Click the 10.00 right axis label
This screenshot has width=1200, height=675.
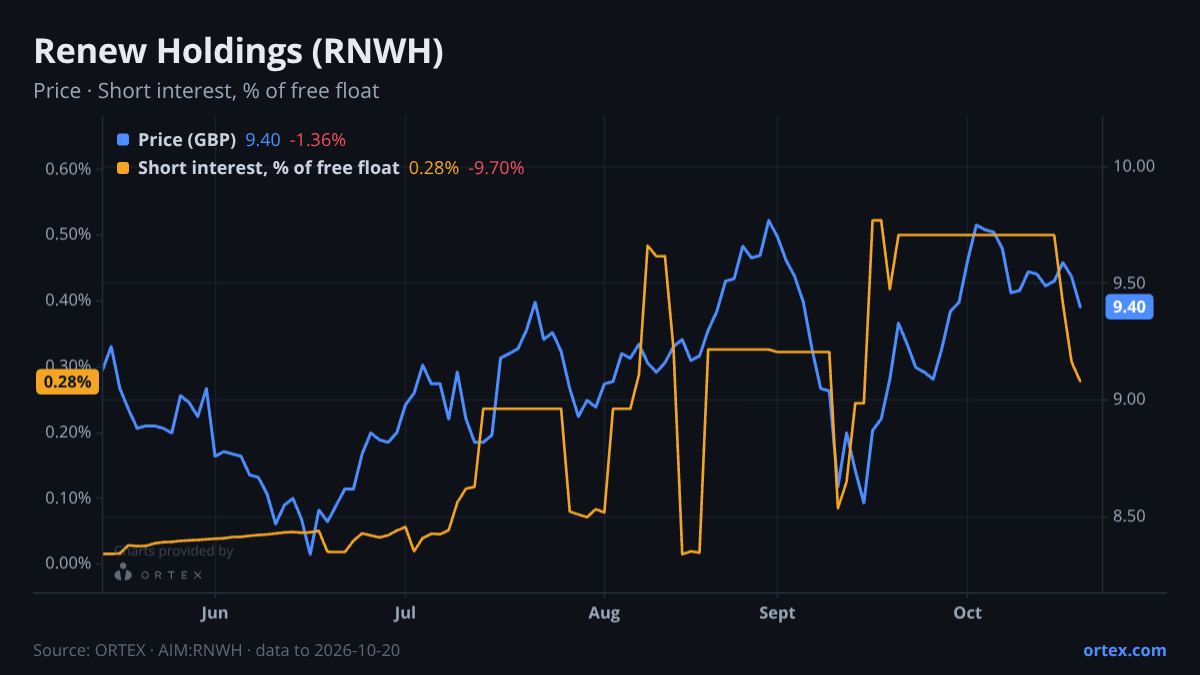click(1133, 166)
